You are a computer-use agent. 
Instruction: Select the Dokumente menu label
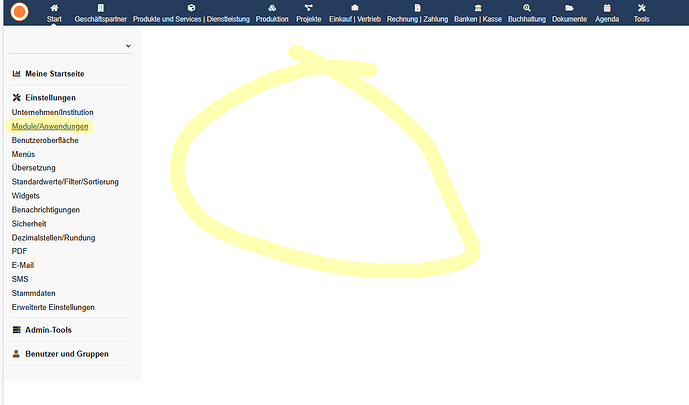point(569,19)
